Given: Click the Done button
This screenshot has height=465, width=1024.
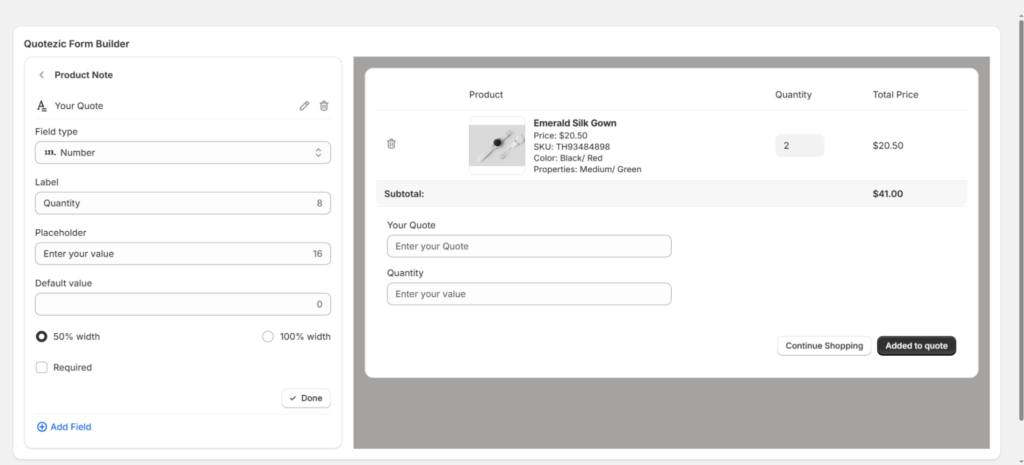Looking at the screenshot, I should [x=306, y=398].
